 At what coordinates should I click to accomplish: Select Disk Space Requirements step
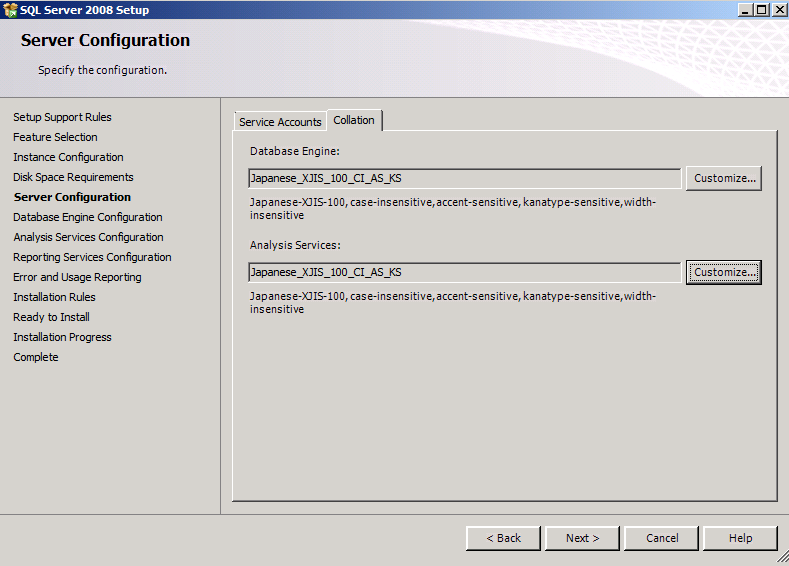[x=73, y=177]
